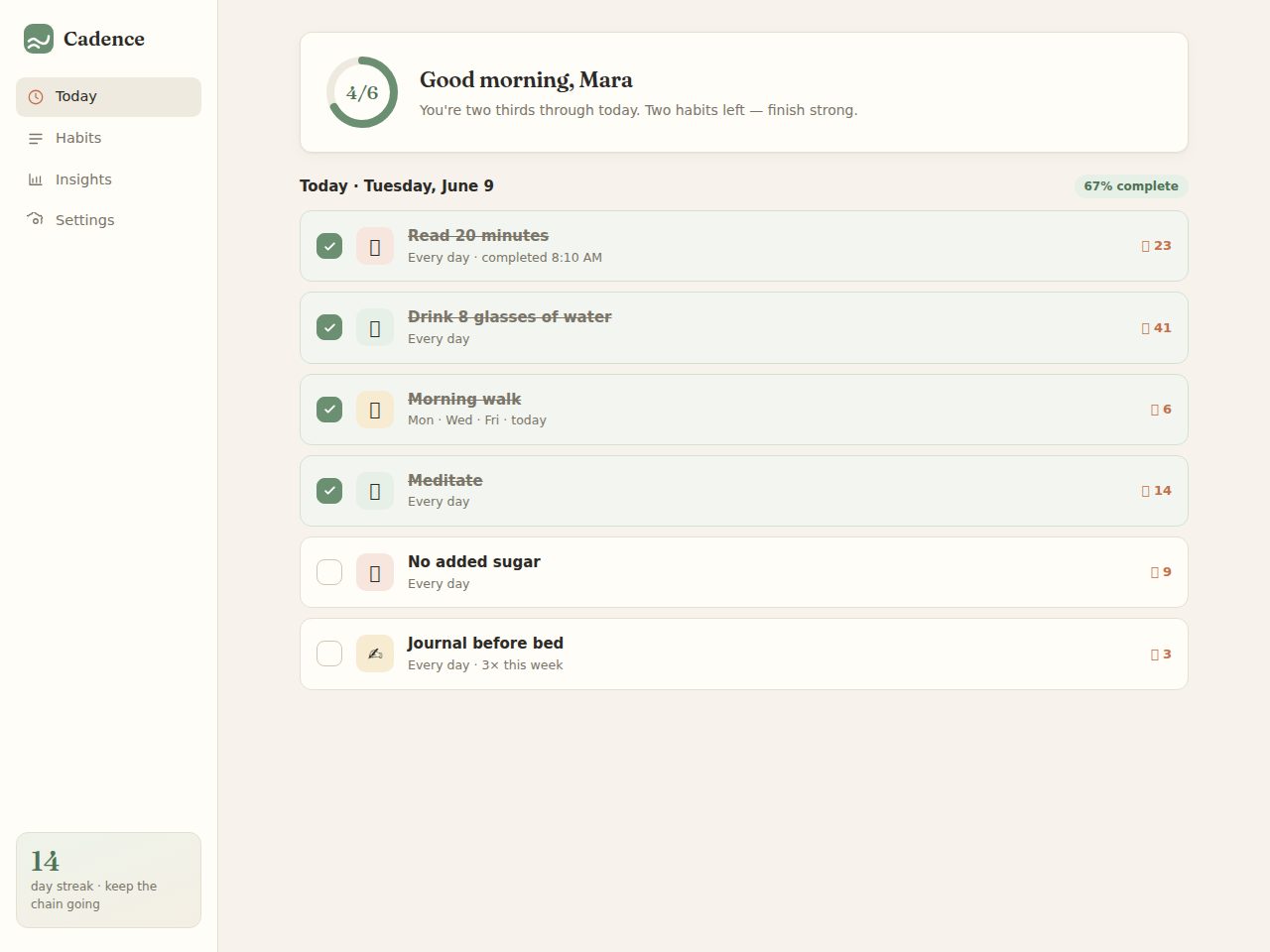The width and height of the screenshot is (1270, 952).
Task: Click the No added sugar habit icon
Action: pyautogui.click(x=375, y=572)
